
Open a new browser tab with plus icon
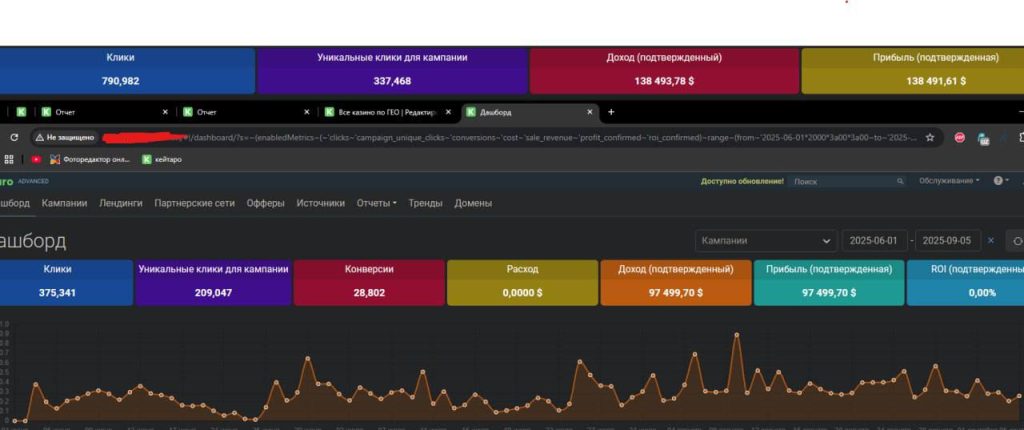[611, 112]
